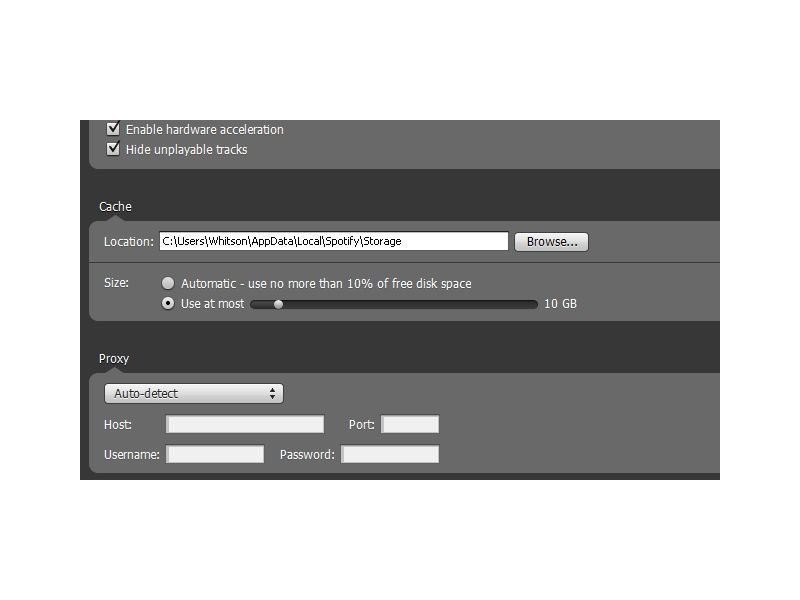Select Use at most radio button
This screenshot has width=800, height=600.
click(x=168, y=303)
